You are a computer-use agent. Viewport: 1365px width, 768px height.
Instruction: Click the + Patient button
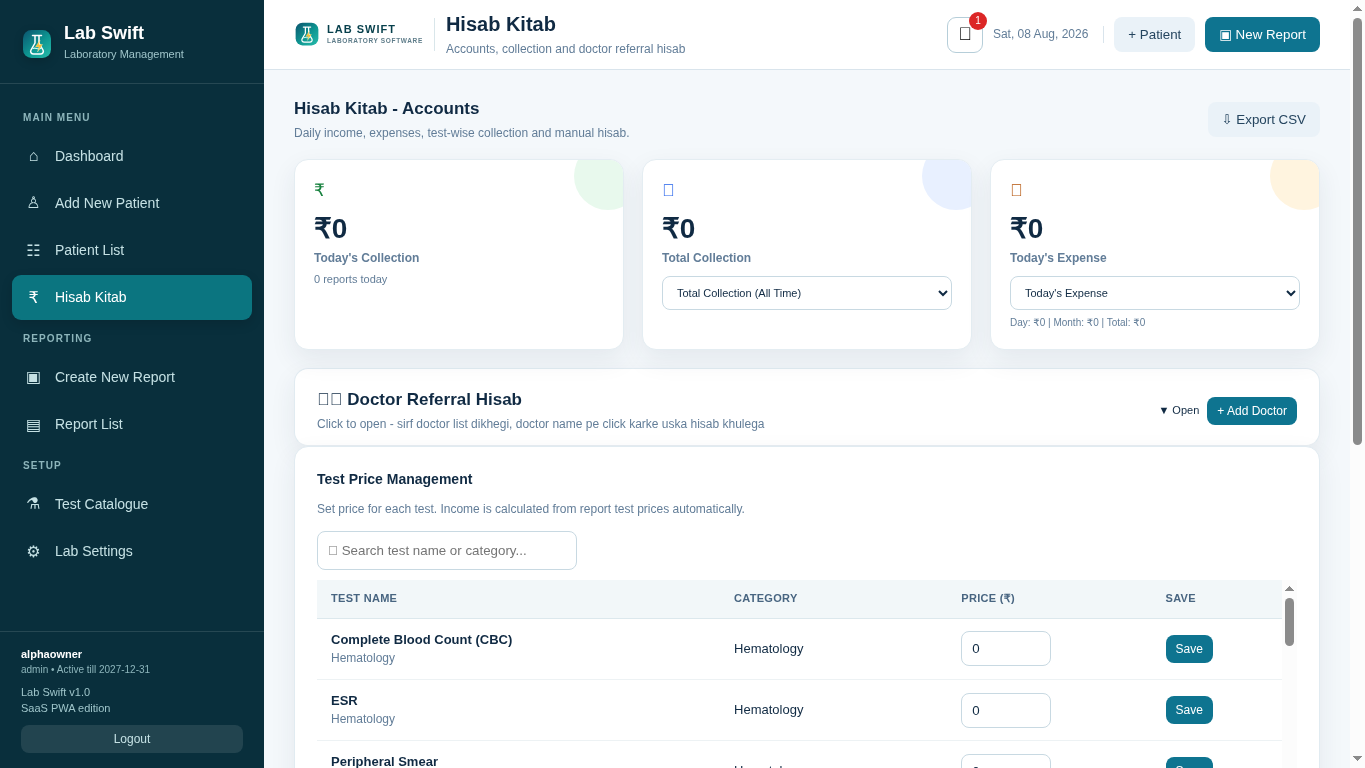tap(1154, 34)
